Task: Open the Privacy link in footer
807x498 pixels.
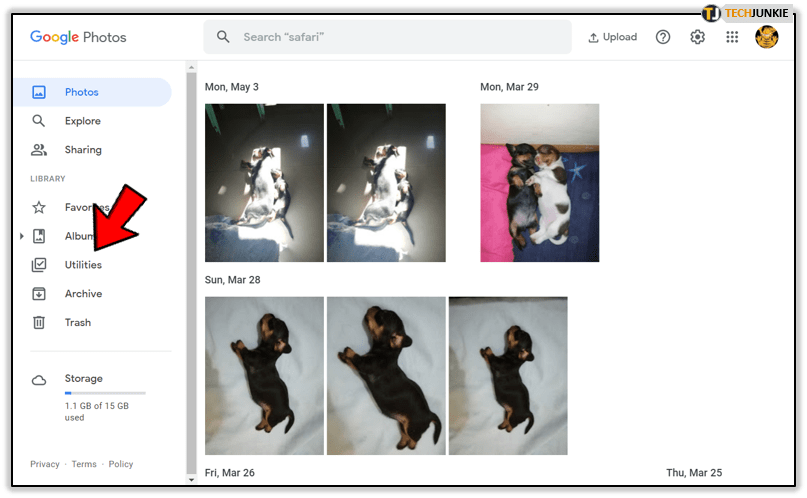Action: tap(45, 464)
